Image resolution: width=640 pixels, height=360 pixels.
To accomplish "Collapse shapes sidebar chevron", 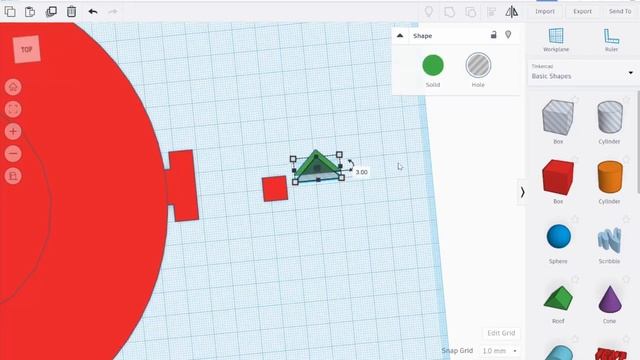I will (522, 192).
